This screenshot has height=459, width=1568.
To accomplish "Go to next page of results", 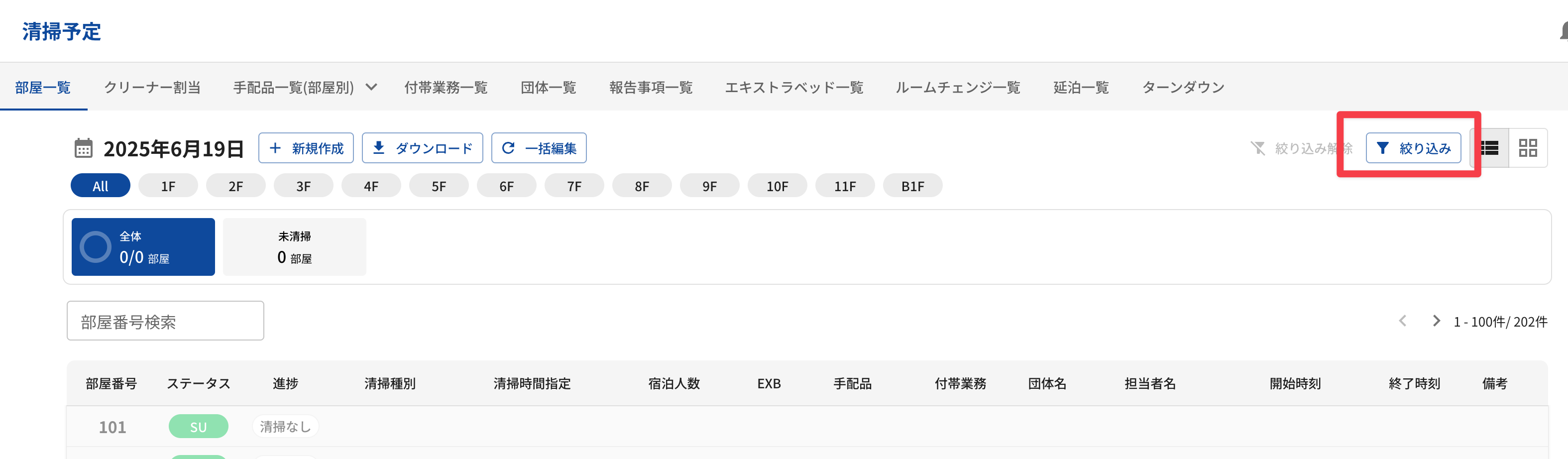I will pos(1437,321).
